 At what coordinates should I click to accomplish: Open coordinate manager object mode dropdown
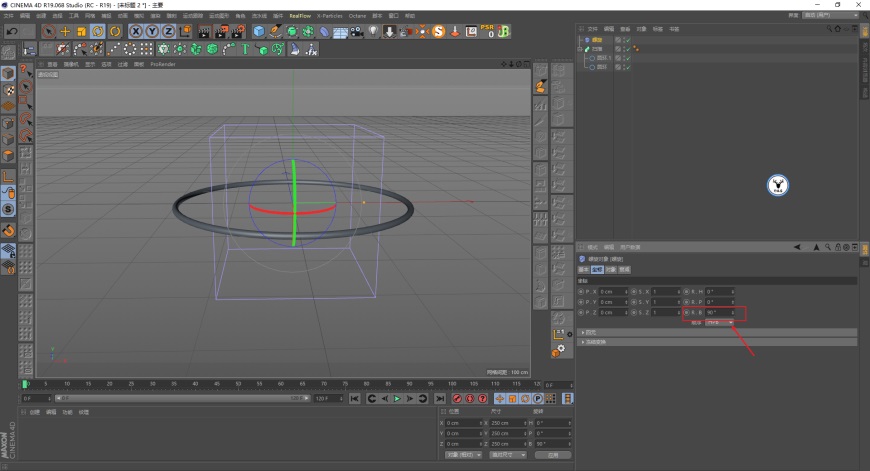coord(463,455)
